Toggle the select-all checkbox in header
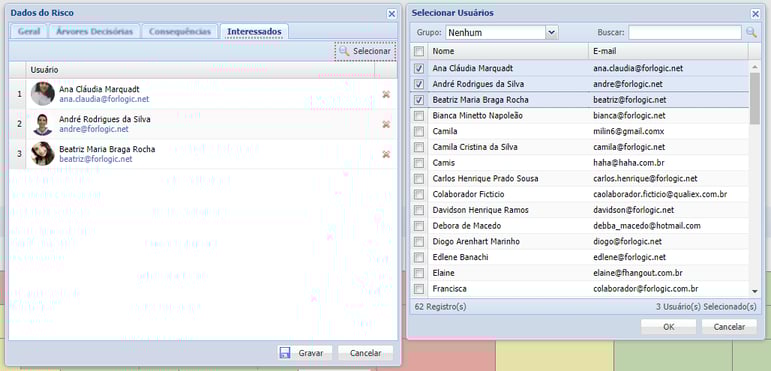 click(418, 51)
